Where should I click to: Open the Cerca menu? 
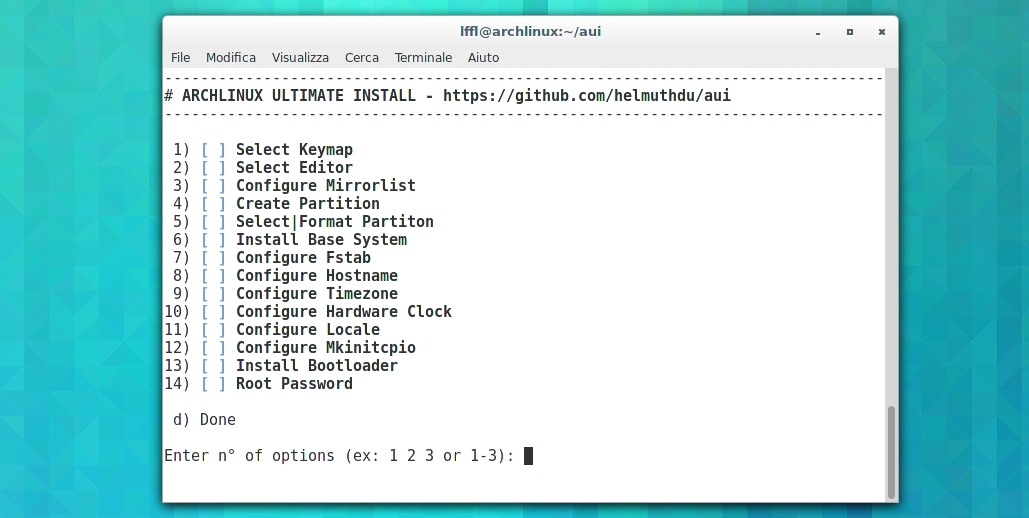pos(362,58)
